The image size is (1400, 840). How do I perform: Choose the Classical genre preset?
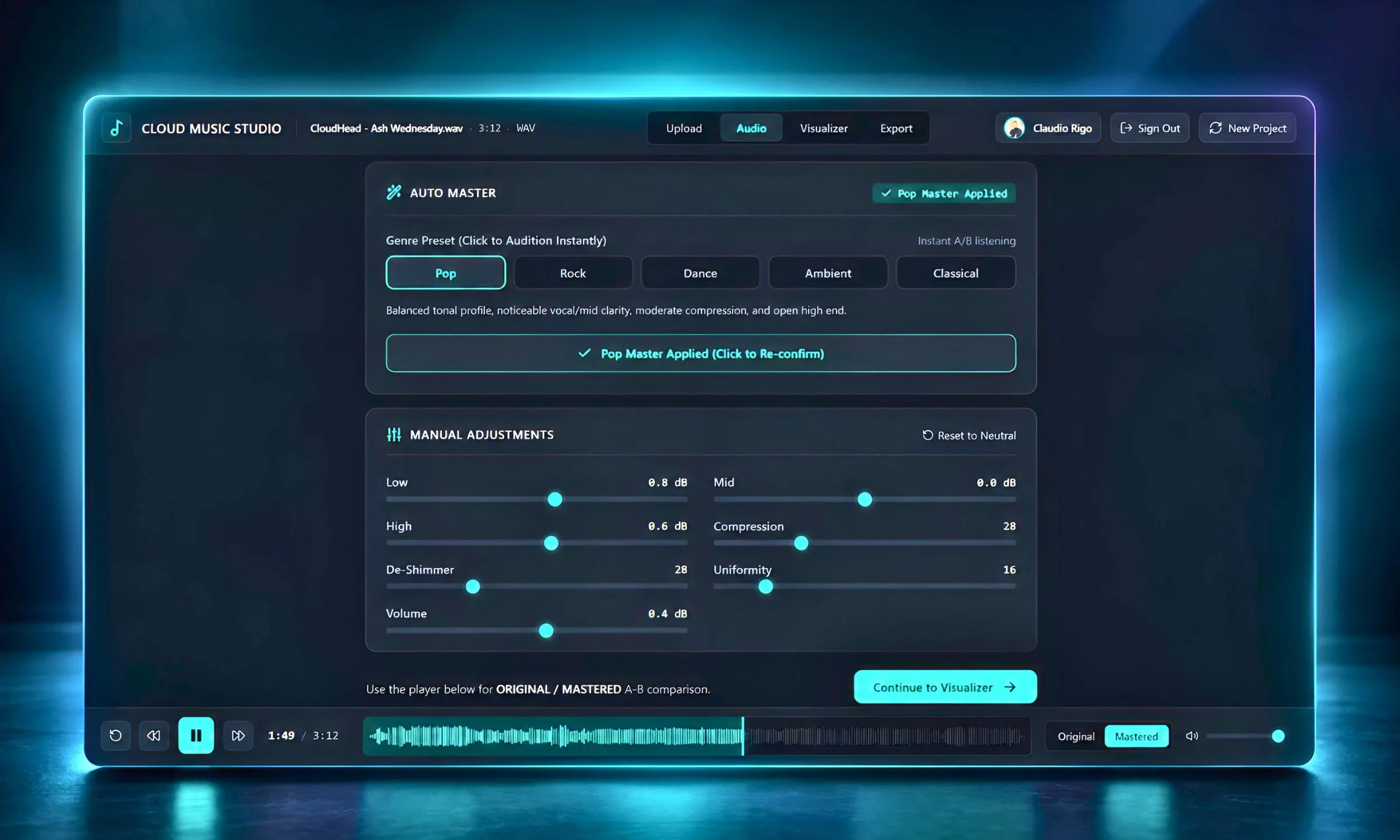[x=956, y=273]
